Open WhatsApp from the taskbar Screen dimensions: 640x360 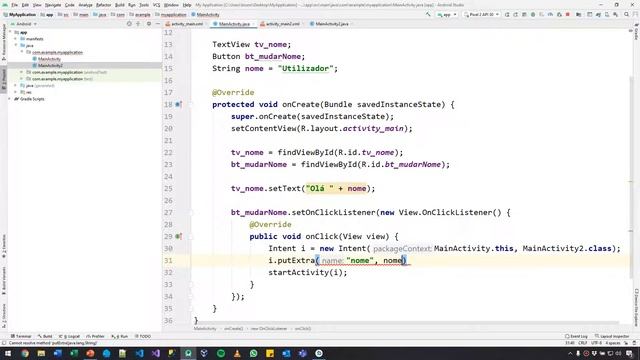(x=253, y=353)
